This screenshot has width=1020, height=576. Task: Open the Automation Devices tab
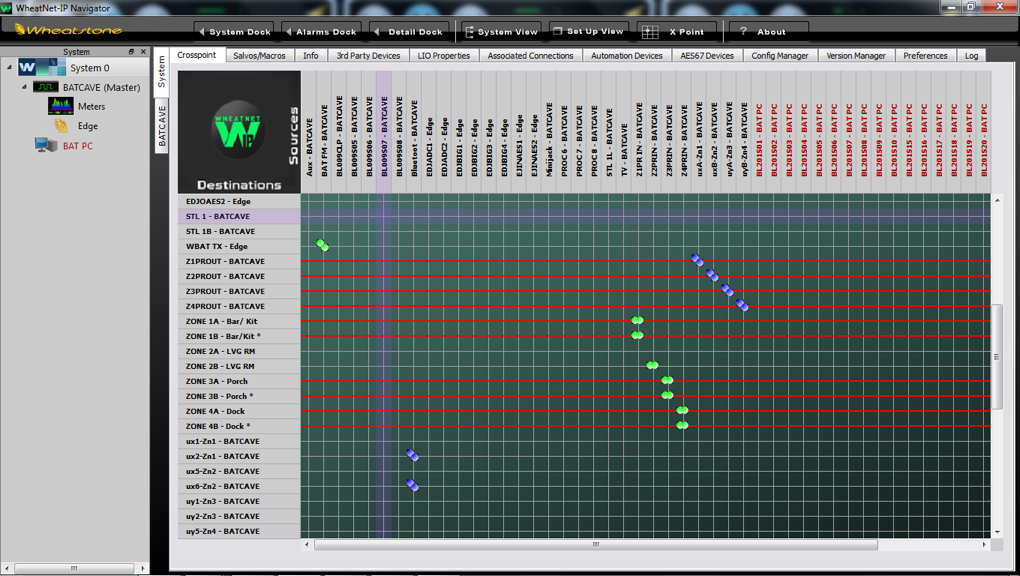[x=626, y=55]
